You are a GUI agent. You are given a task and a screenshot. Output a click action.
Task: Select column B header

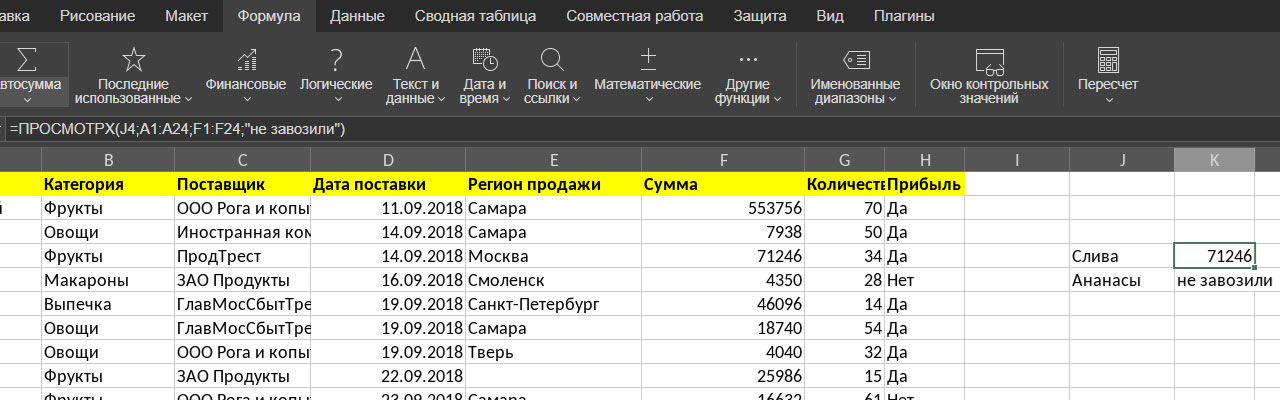coord(108,160)
